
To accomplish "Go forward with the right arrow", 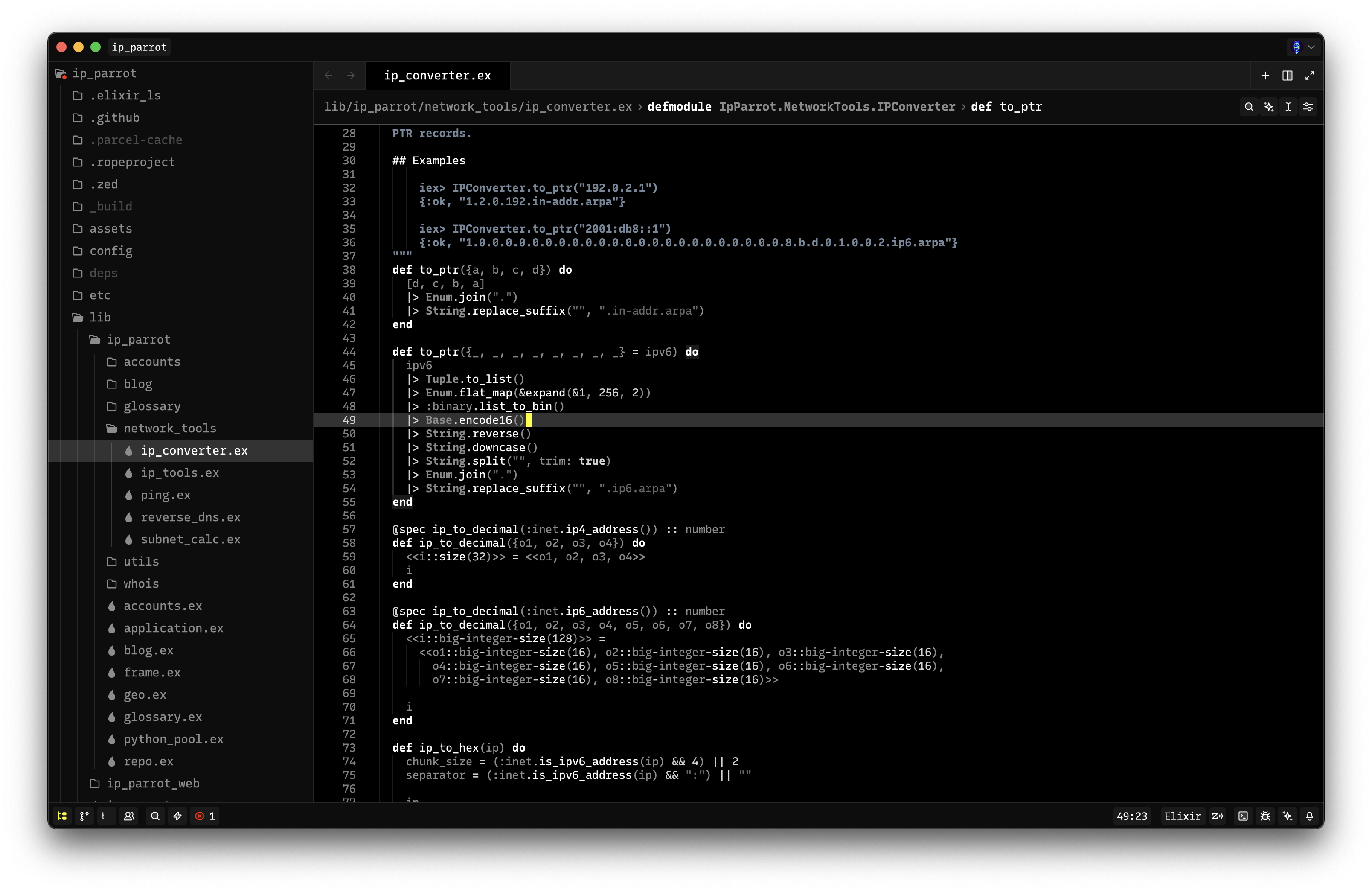I will coord(351,76).
